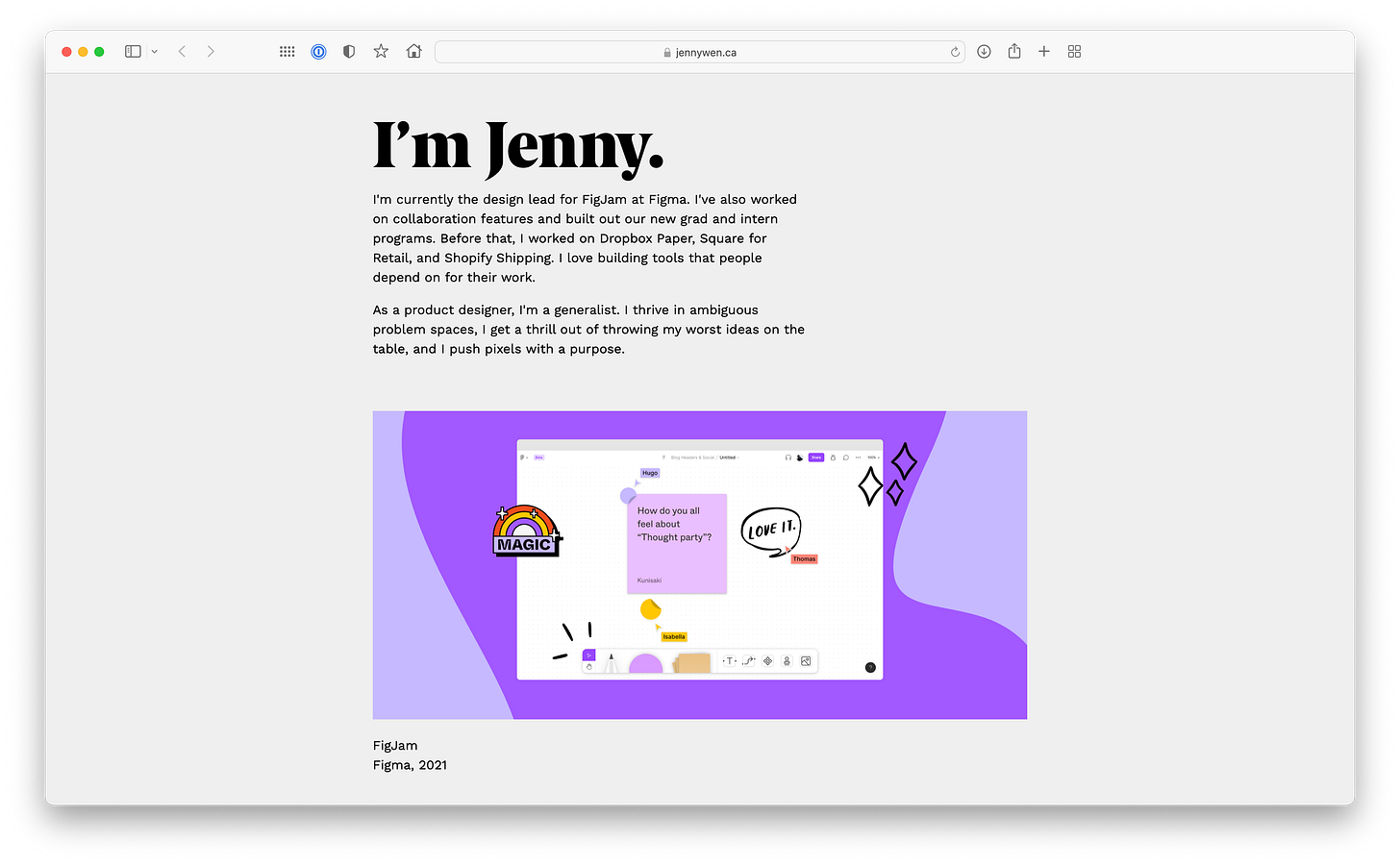The height and width of the screenshot is (865, 1400).
Task: Select the purple cursor tool in mockup toolbar
Action: (x=589, y=655)
